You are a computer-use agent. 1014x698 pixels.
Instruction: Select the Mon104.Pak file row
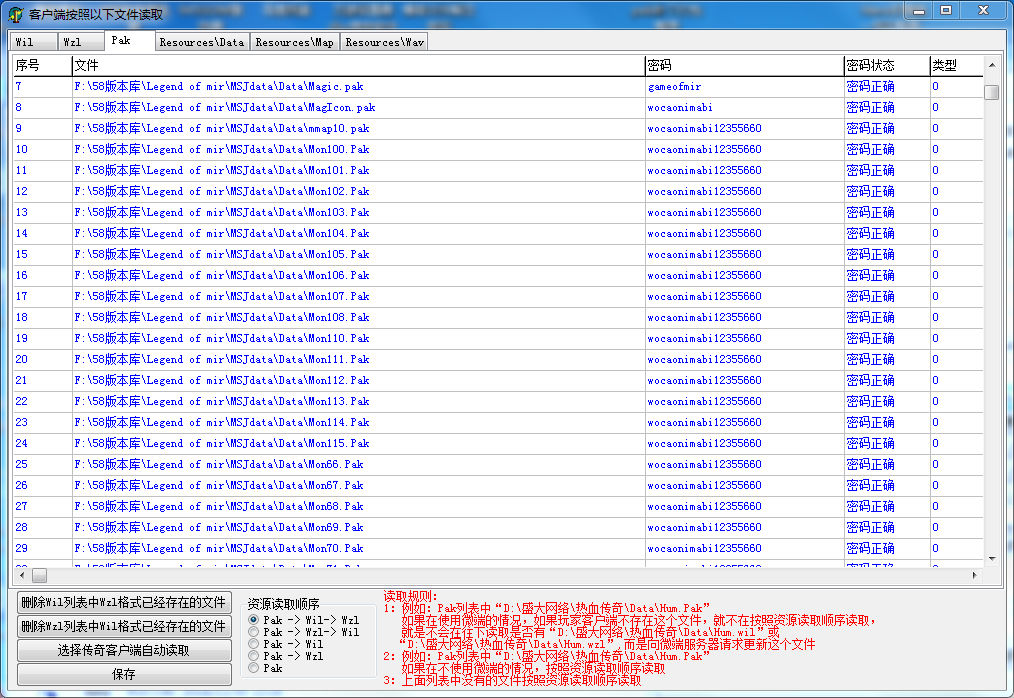(x=498, y=234)
